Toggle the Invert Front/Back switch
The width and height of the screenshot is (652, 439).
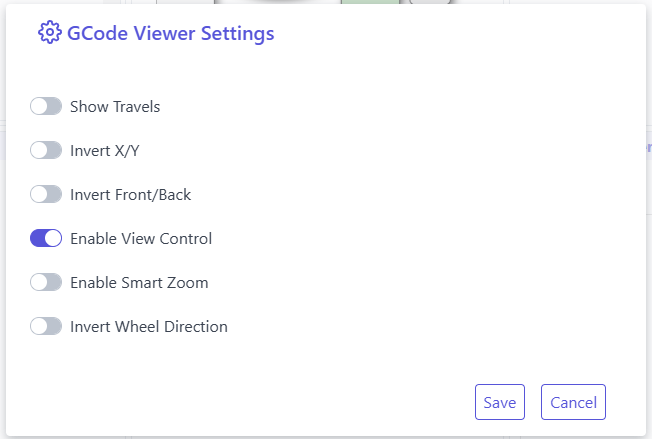[46, 194]
